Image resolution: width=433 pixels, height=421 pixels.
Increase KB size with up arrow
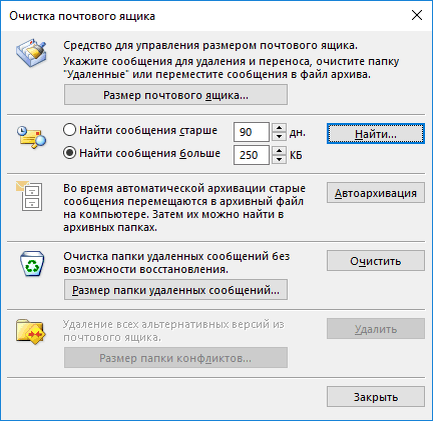coord(279,150)
